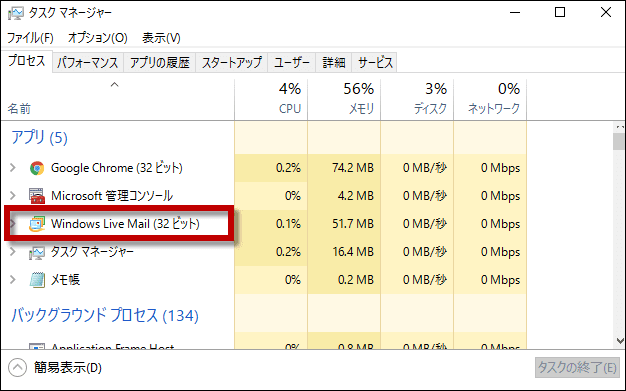
Task: Select the メモ帳 row name
Action: (65, 280)
